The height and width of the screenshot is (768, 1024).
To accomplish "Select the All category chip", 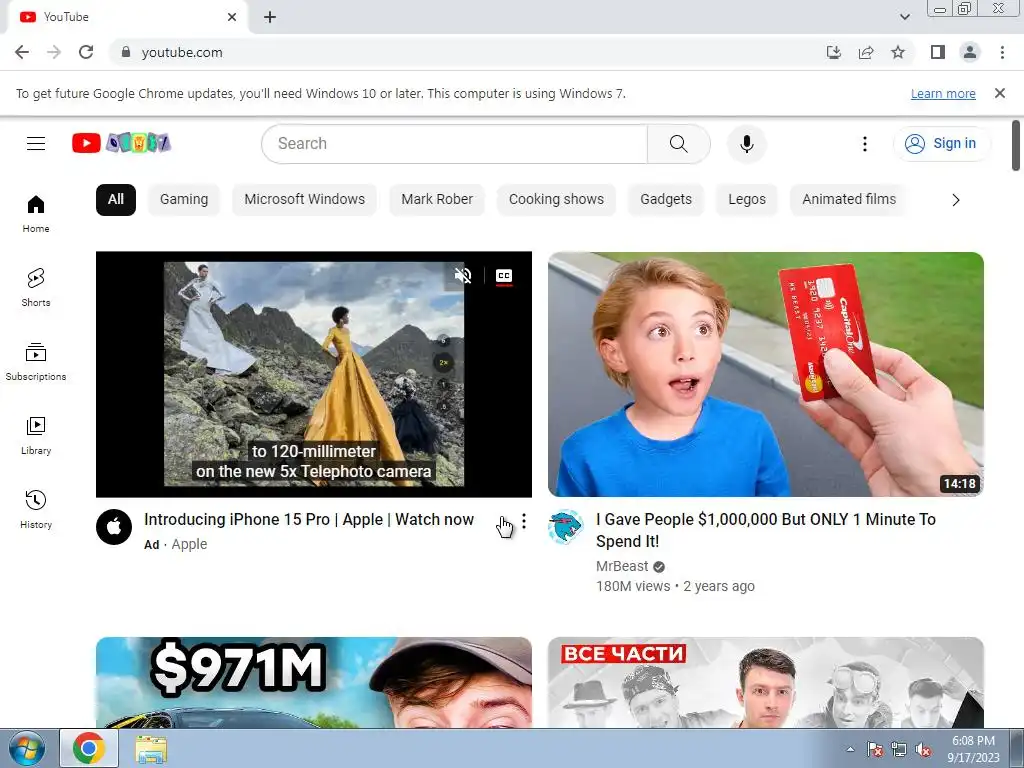I will click(x=116, y=199).
